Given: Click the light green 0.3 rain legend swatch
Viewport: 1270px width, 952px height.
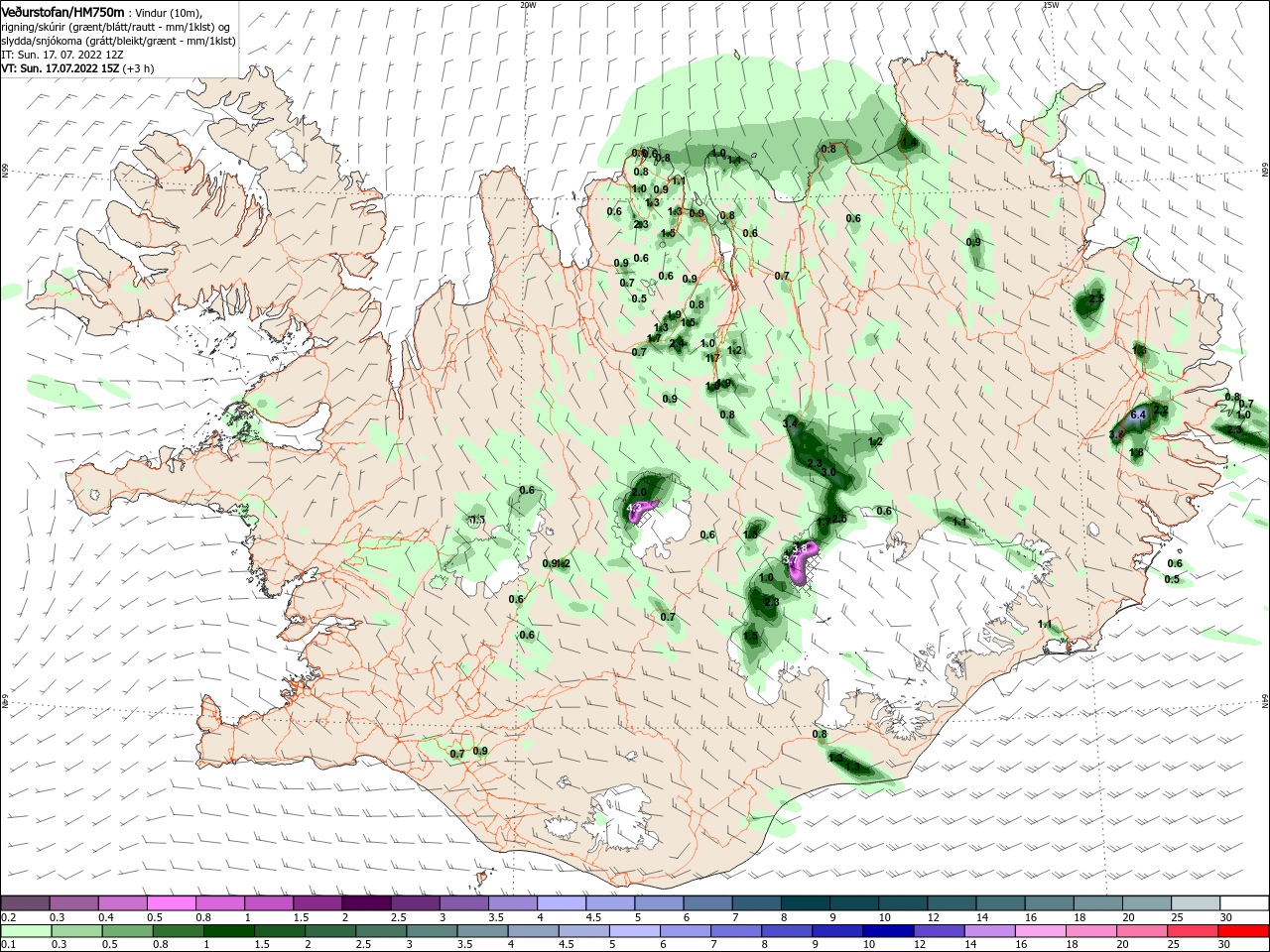Looking at the screenshot, I should click(75, 931).
